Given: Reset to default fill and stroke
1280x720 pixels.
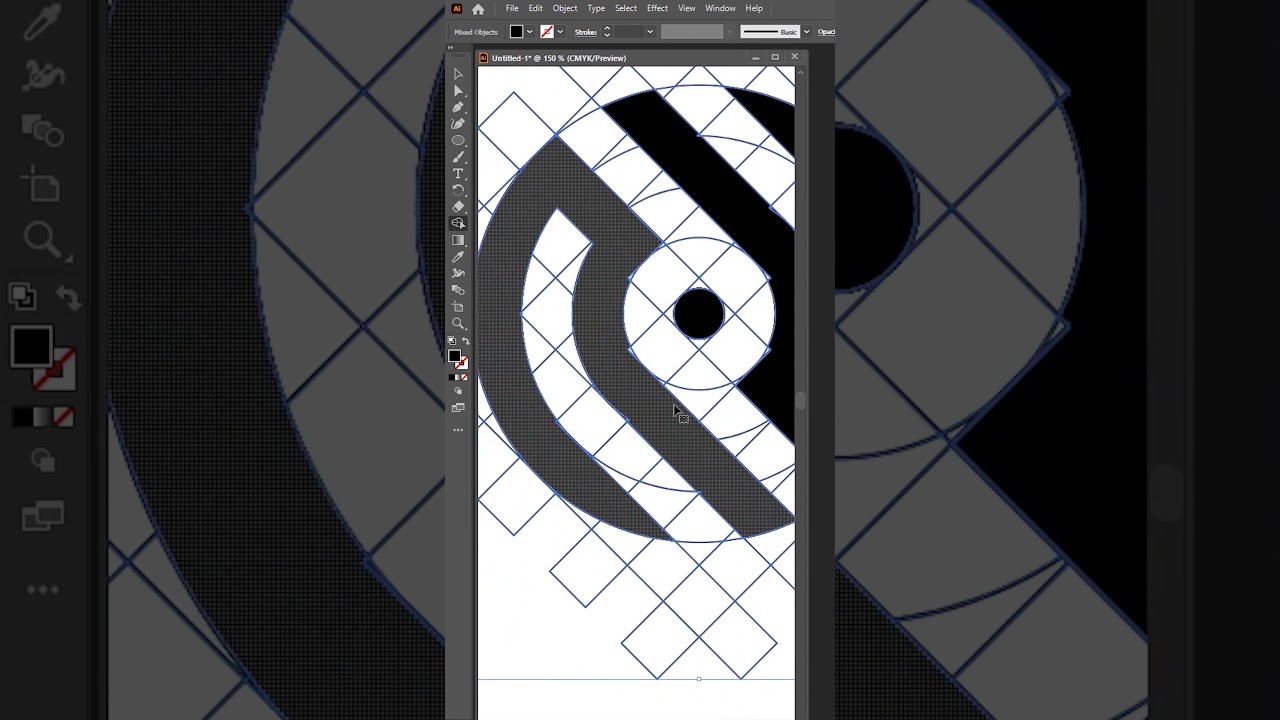Looking at the screenshot, I should pos(451,341).
